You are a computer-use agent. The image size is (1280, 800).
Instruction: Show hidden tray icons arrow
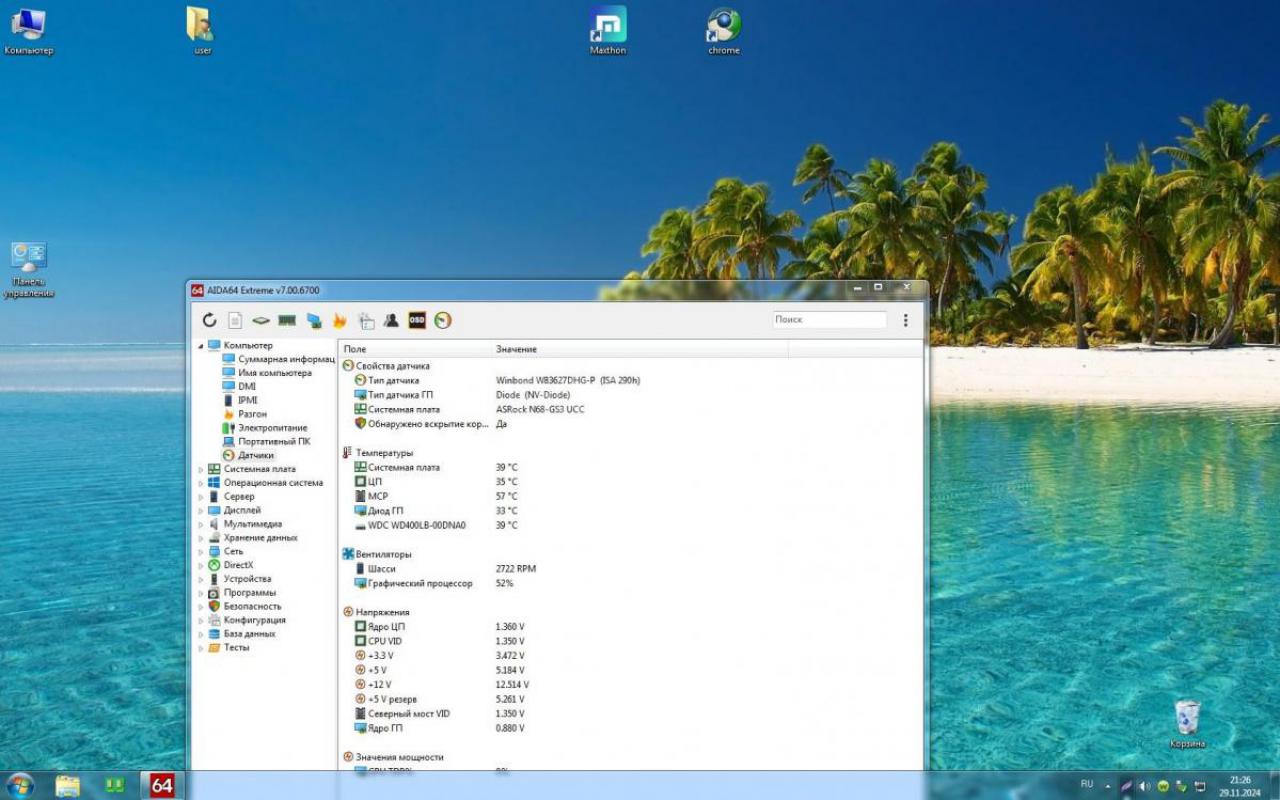click(x=1108, y=786)
